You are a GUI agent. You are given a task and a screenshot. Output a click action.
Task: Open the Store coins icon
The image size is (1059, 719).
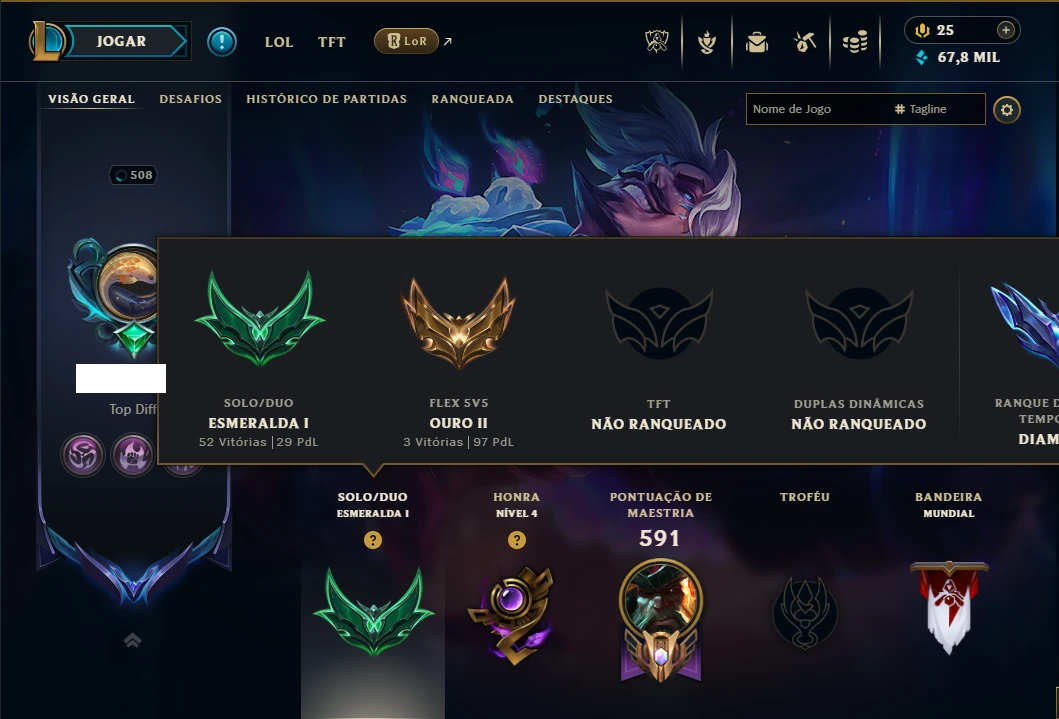coord(854,43)
